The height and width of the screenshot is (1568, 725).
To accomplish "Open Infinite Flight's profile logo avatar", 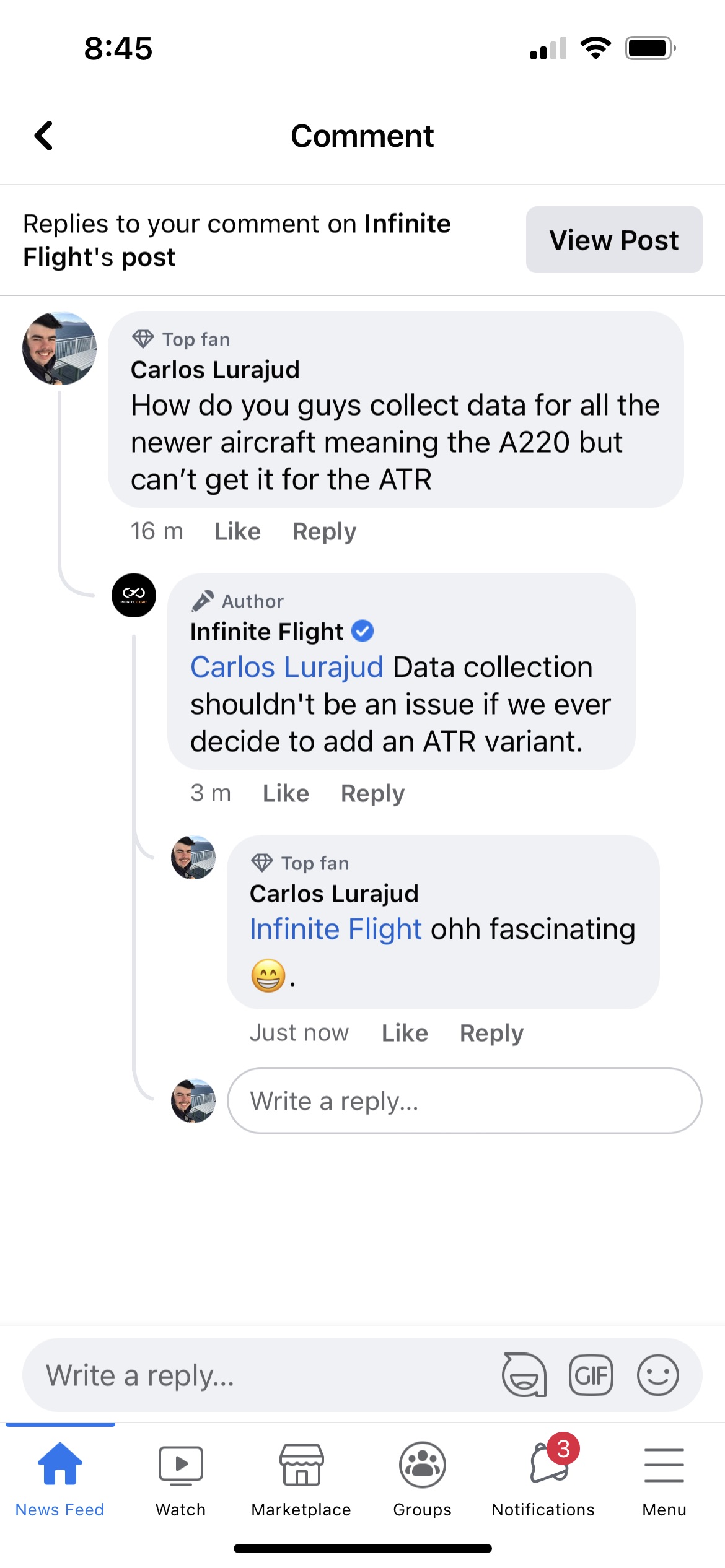I will pyautogui.click(x=134, y=595).
